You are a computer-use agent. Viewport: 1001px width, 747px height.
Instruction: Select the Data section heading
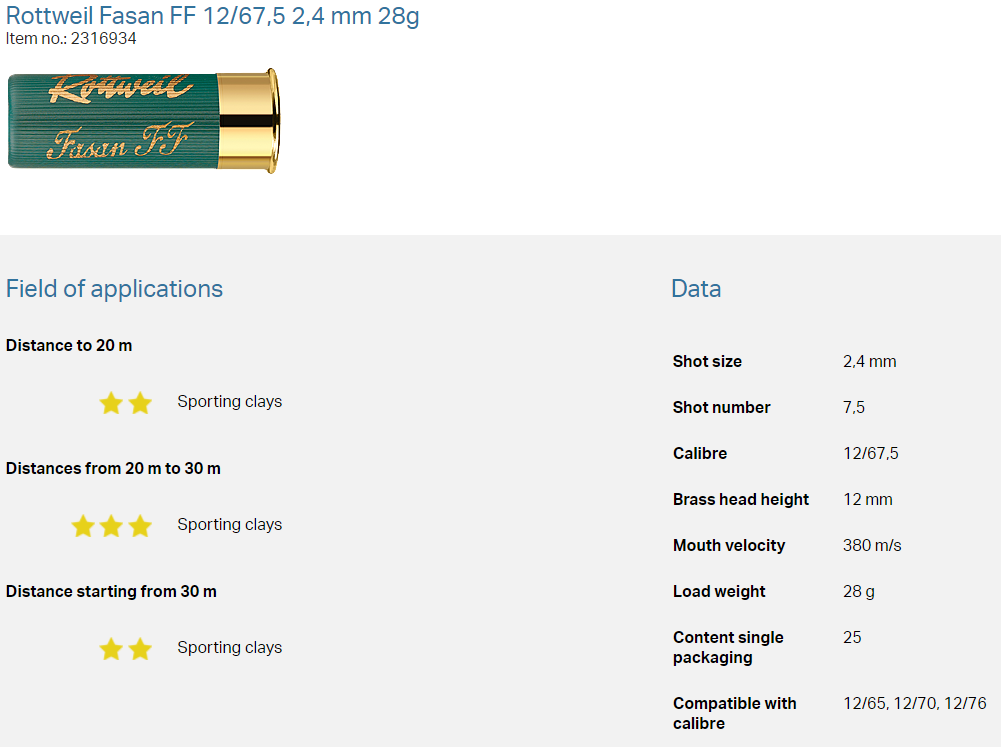[x=696, y=289]
